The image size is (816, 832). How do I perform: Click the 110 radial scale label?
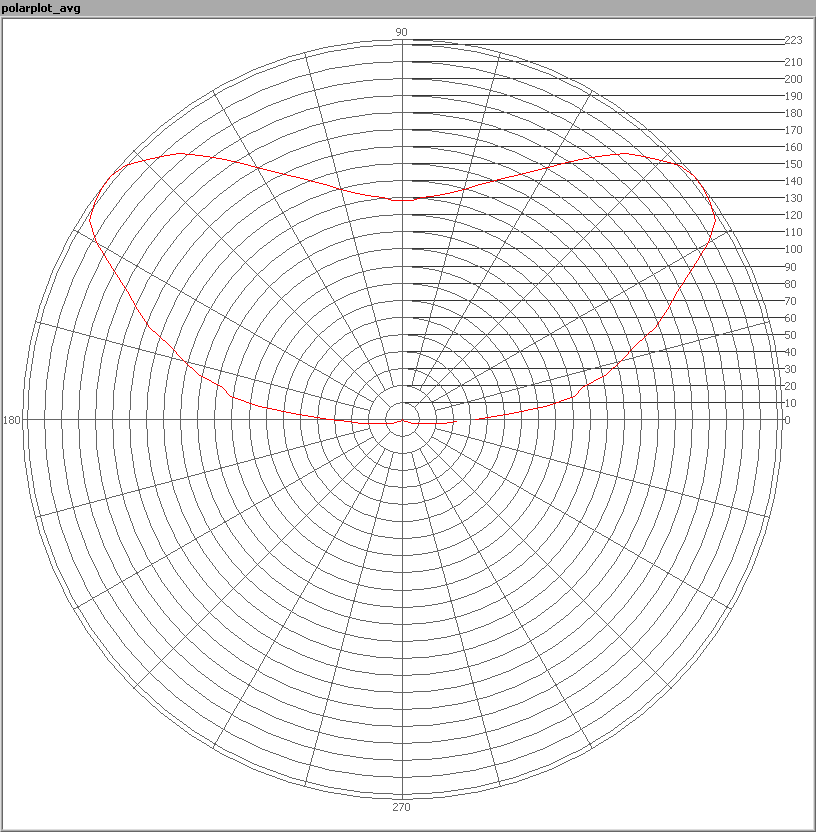[x=793, y=232]
